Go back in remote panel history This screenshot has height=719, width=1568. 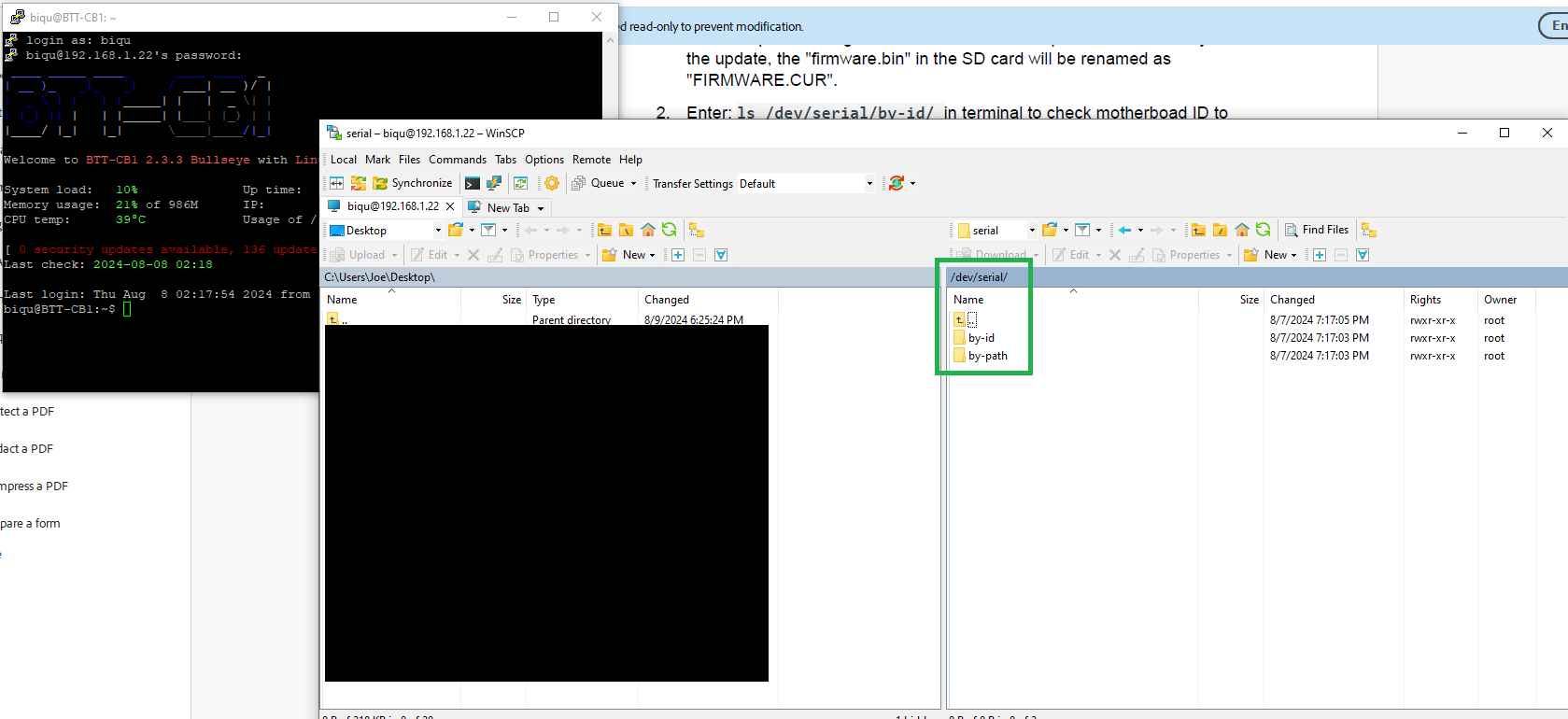click(1125, 230)
